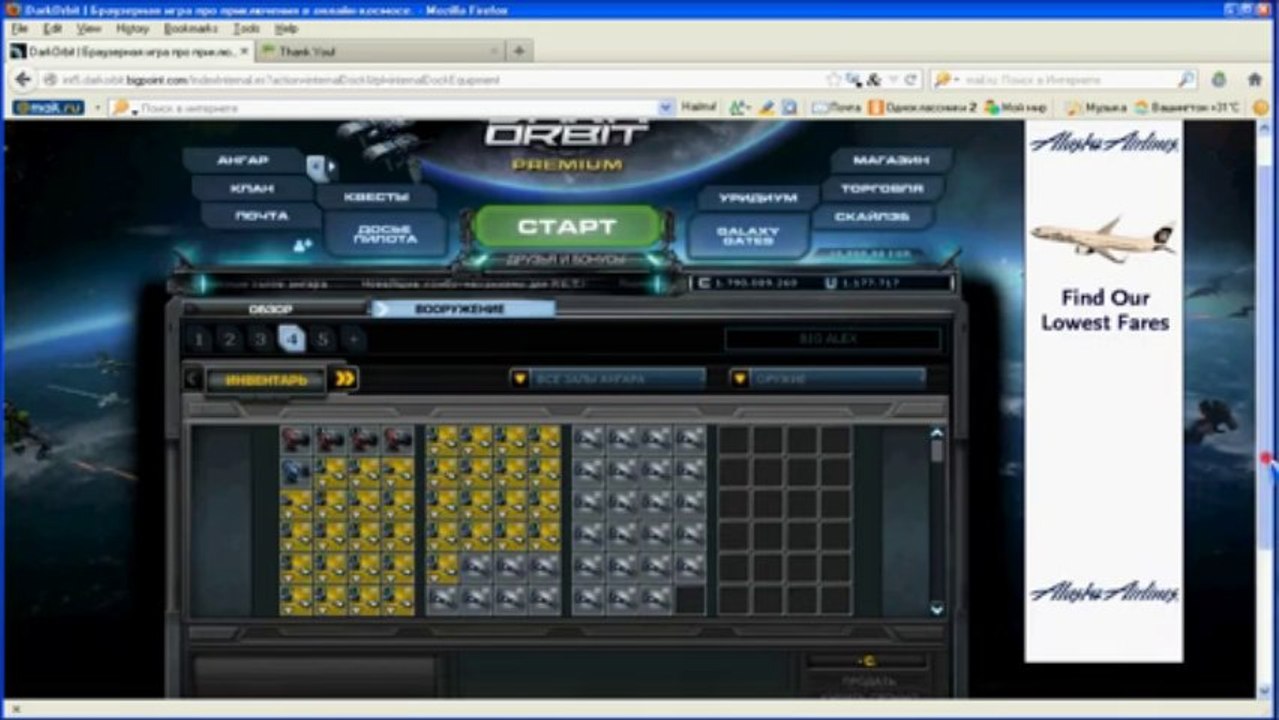Open the browser home page icon

(x=1254, y=79)
